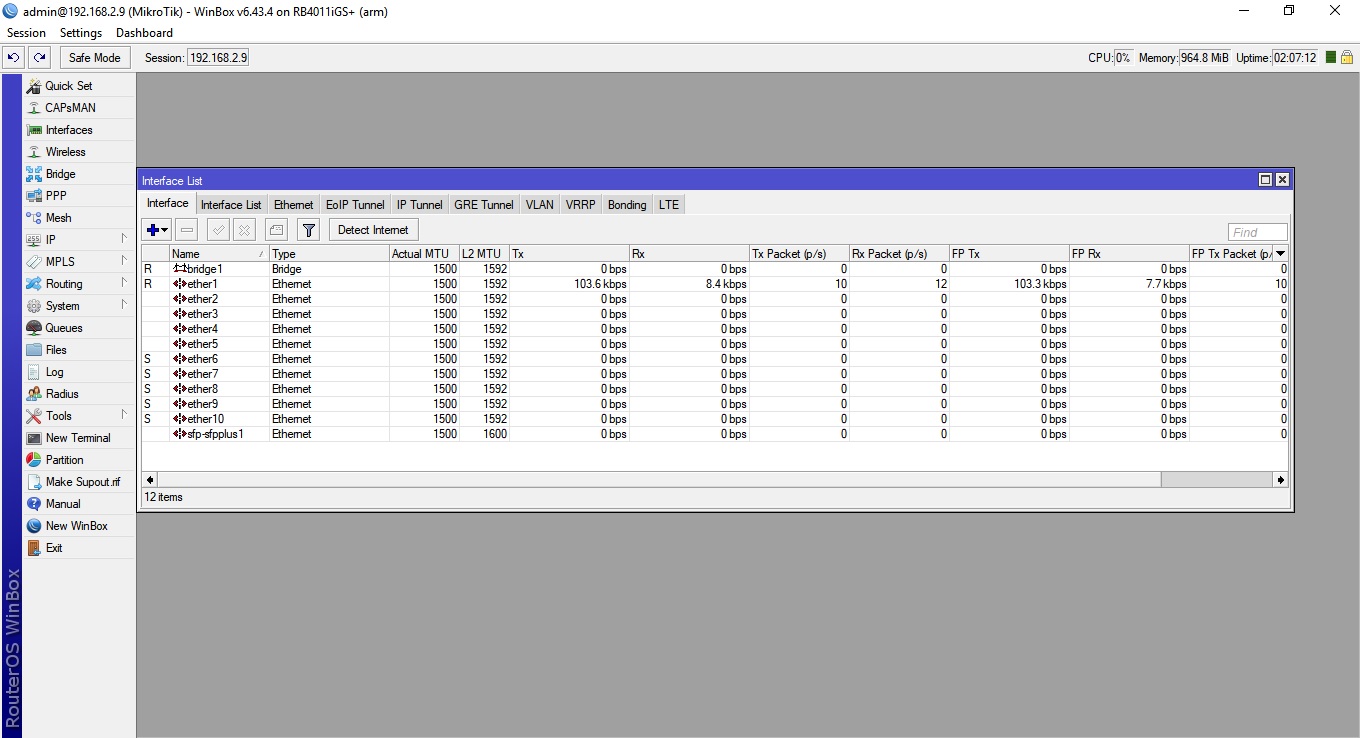This screenshot has height=738, width=1360.
Task: Open CAPsMAN from sidebar
Action: pyautogui.click(x=79, y=108)
